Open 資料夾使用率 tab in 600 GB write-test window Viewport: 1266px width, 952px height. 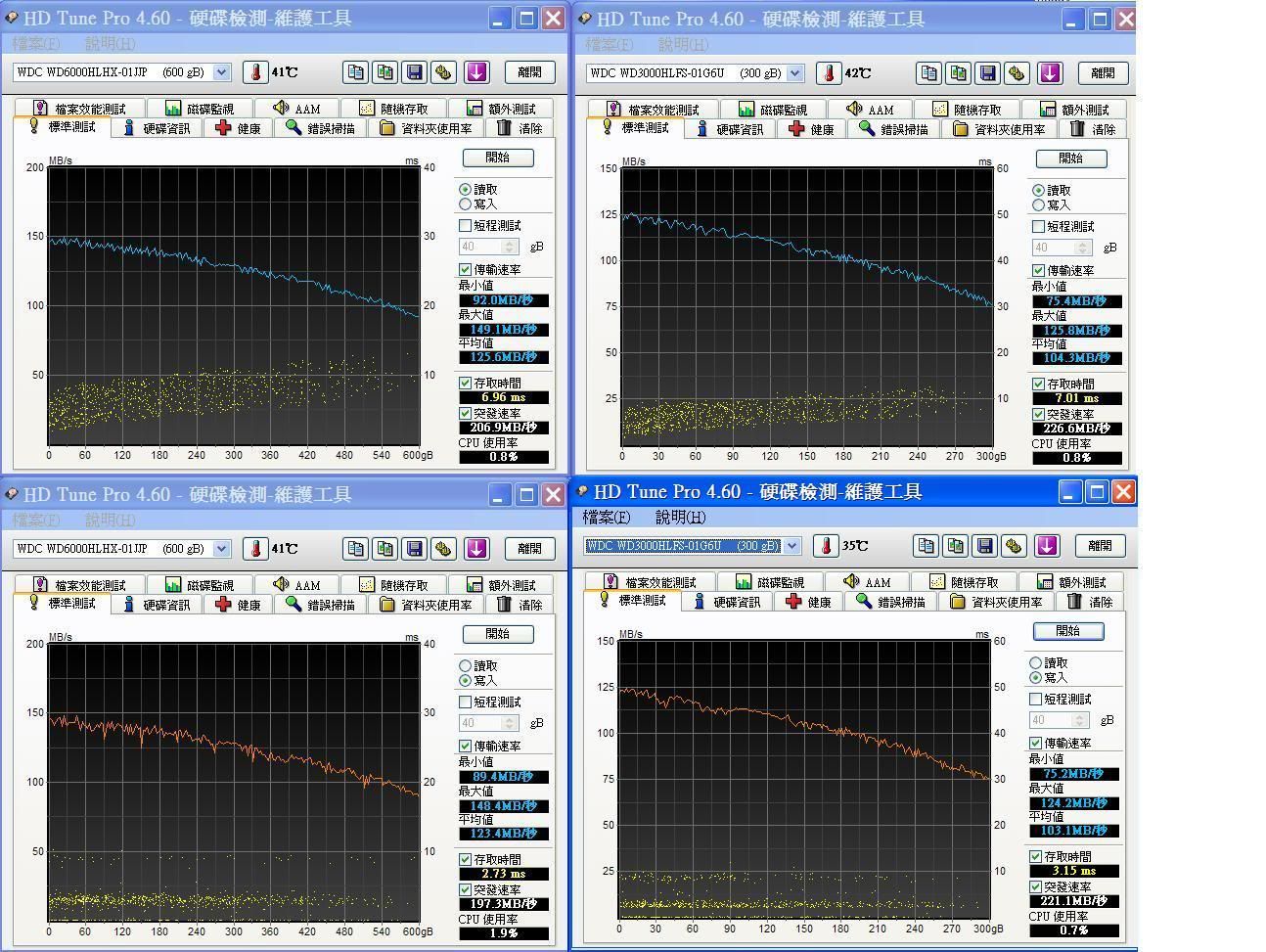pos(427,604)
